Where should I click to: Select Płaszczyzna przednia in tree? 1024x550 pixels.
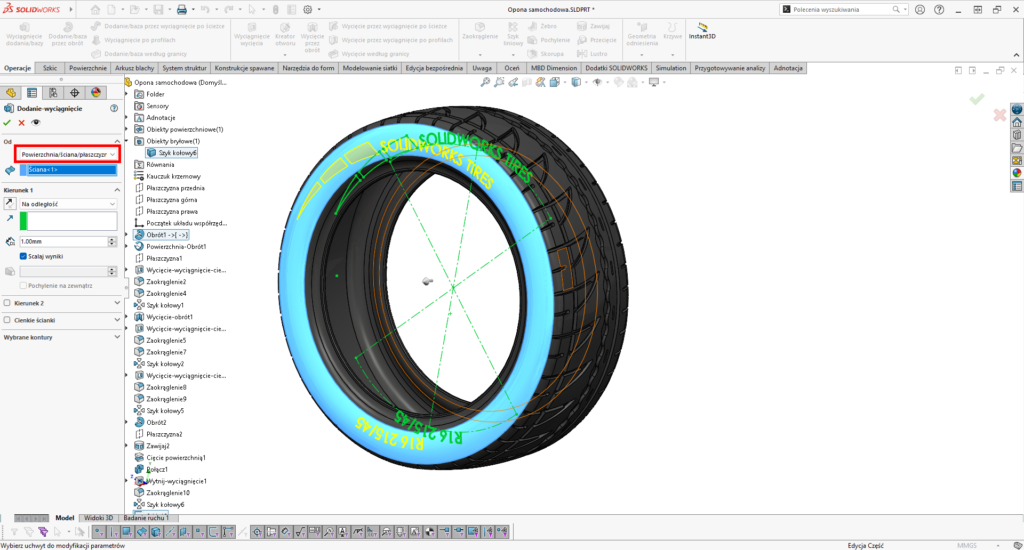click(x=170, y=188)
